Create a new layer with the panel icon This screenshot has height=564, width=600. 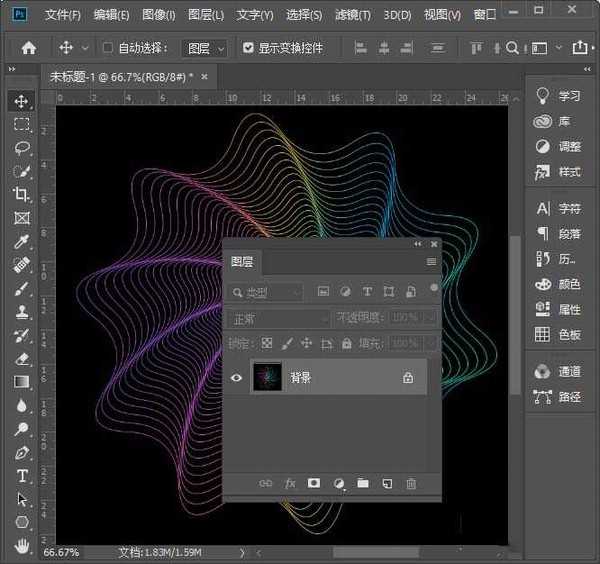click(387, 483)
